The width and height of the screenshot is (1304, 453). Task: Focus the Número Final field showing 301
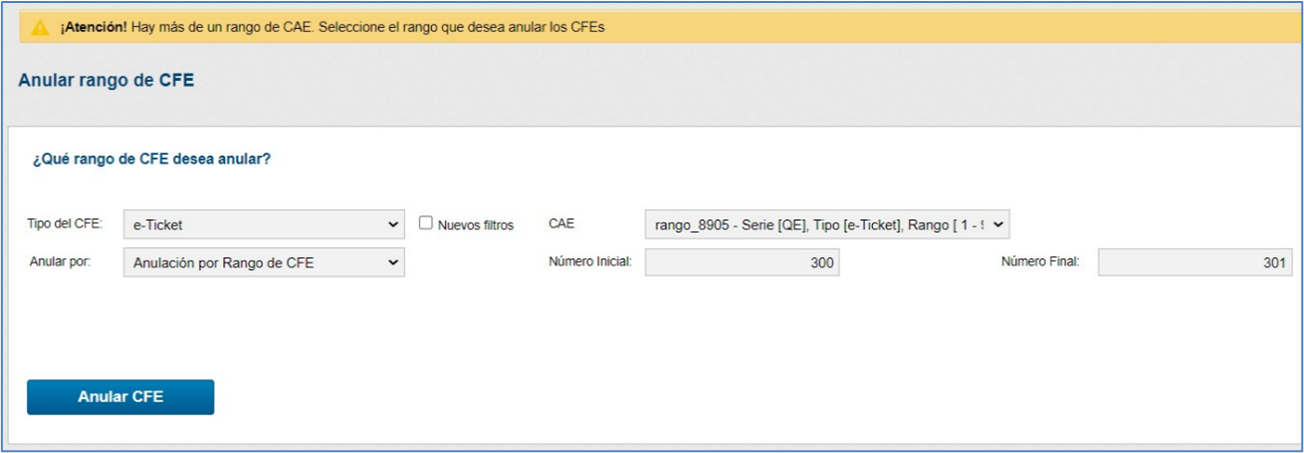point(1194,263)
